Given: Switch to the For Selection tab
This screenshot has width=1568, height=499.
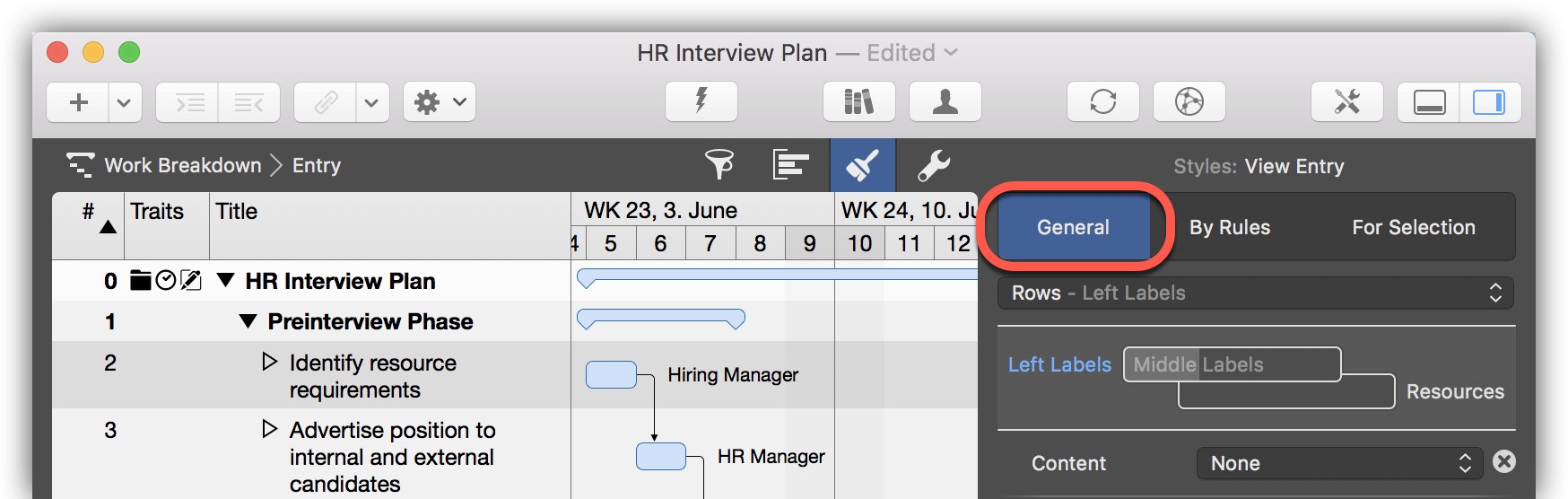Looking at the screenshot, I should tap(1413, 227).
